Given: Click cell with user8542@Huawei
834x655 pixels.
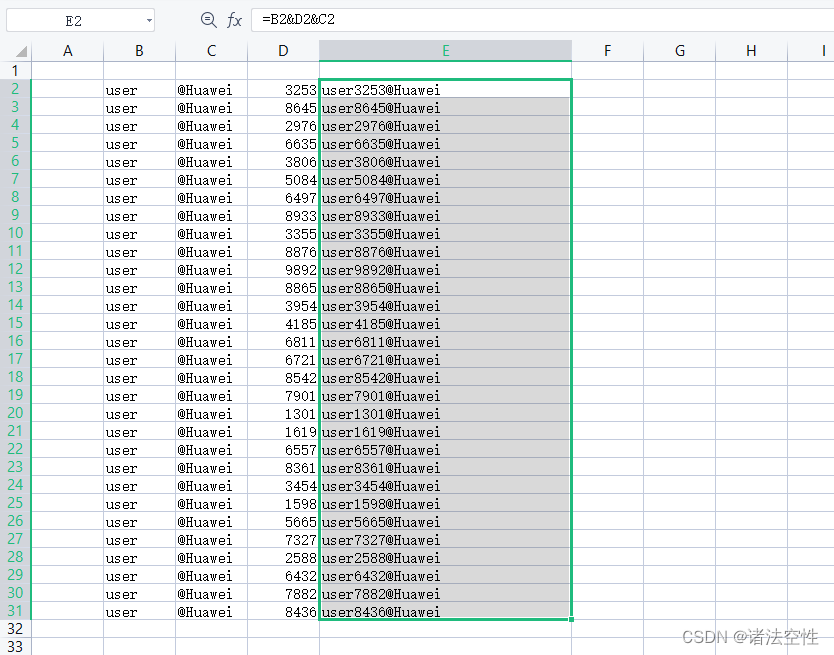Looking at the screenshot, I should click(x=445, y=377).
